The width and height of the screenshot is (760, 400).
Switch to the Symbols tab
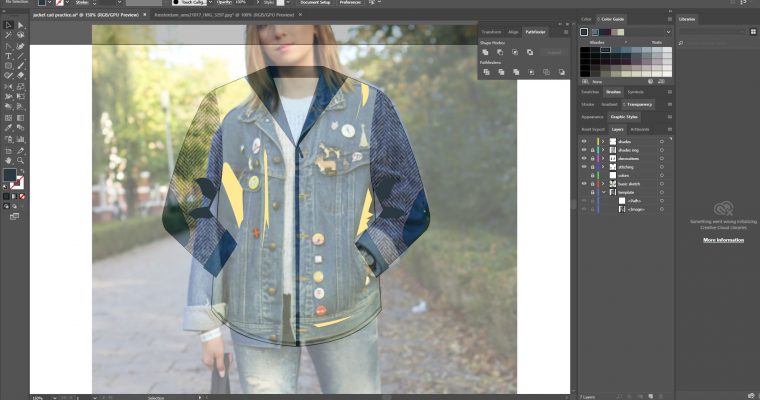(635, 92)
